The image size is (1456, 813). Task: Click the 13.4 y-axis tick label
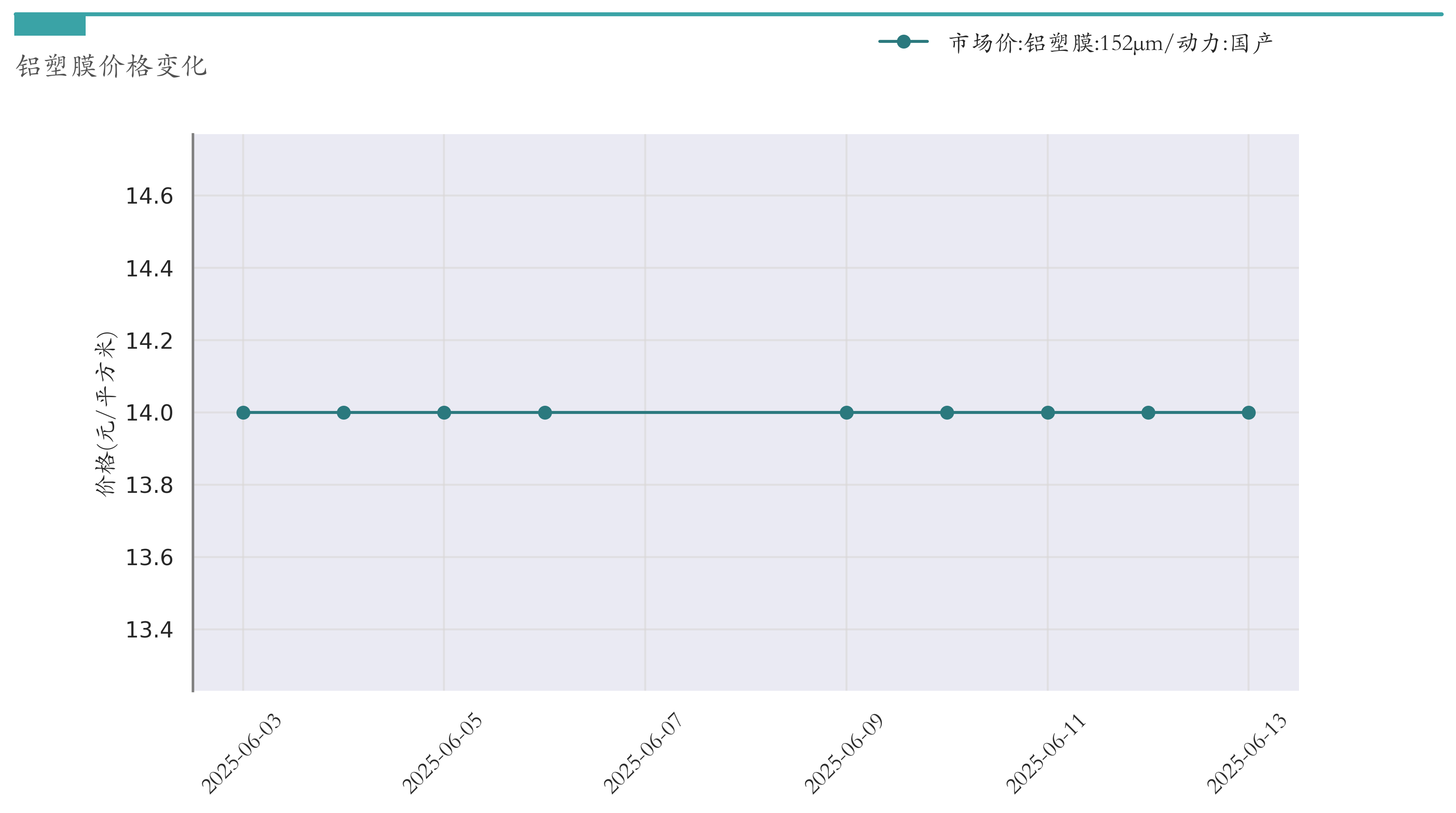[x=148, y=630]
